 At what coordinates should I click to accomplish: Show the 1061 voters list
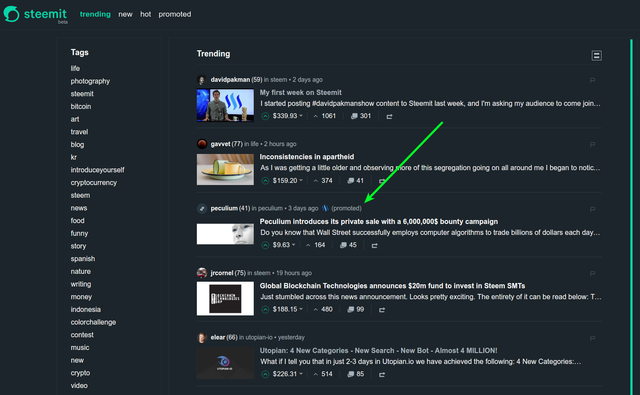[x=325, y=116]
